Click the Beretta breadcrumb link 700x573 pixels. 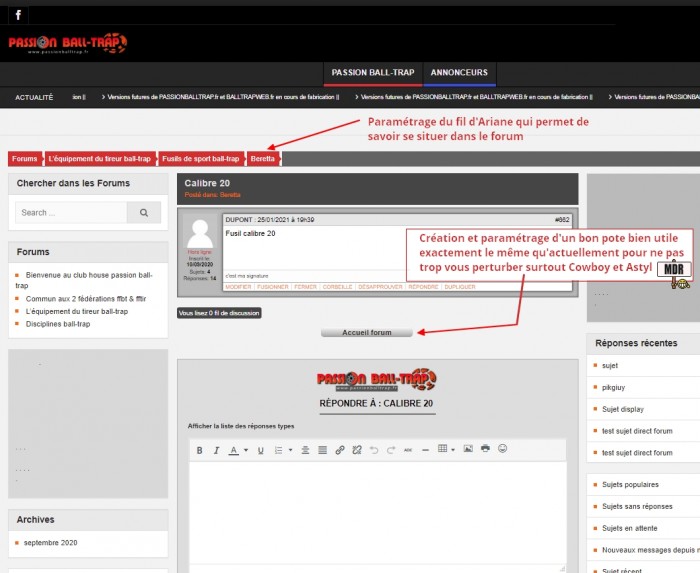pos(264,159)
